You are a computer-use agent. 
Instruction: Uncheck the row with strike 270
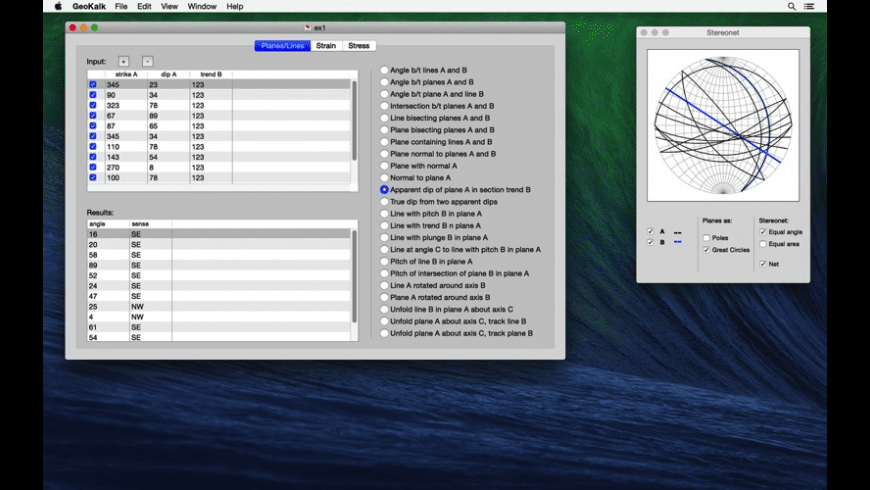coord(93,167)
